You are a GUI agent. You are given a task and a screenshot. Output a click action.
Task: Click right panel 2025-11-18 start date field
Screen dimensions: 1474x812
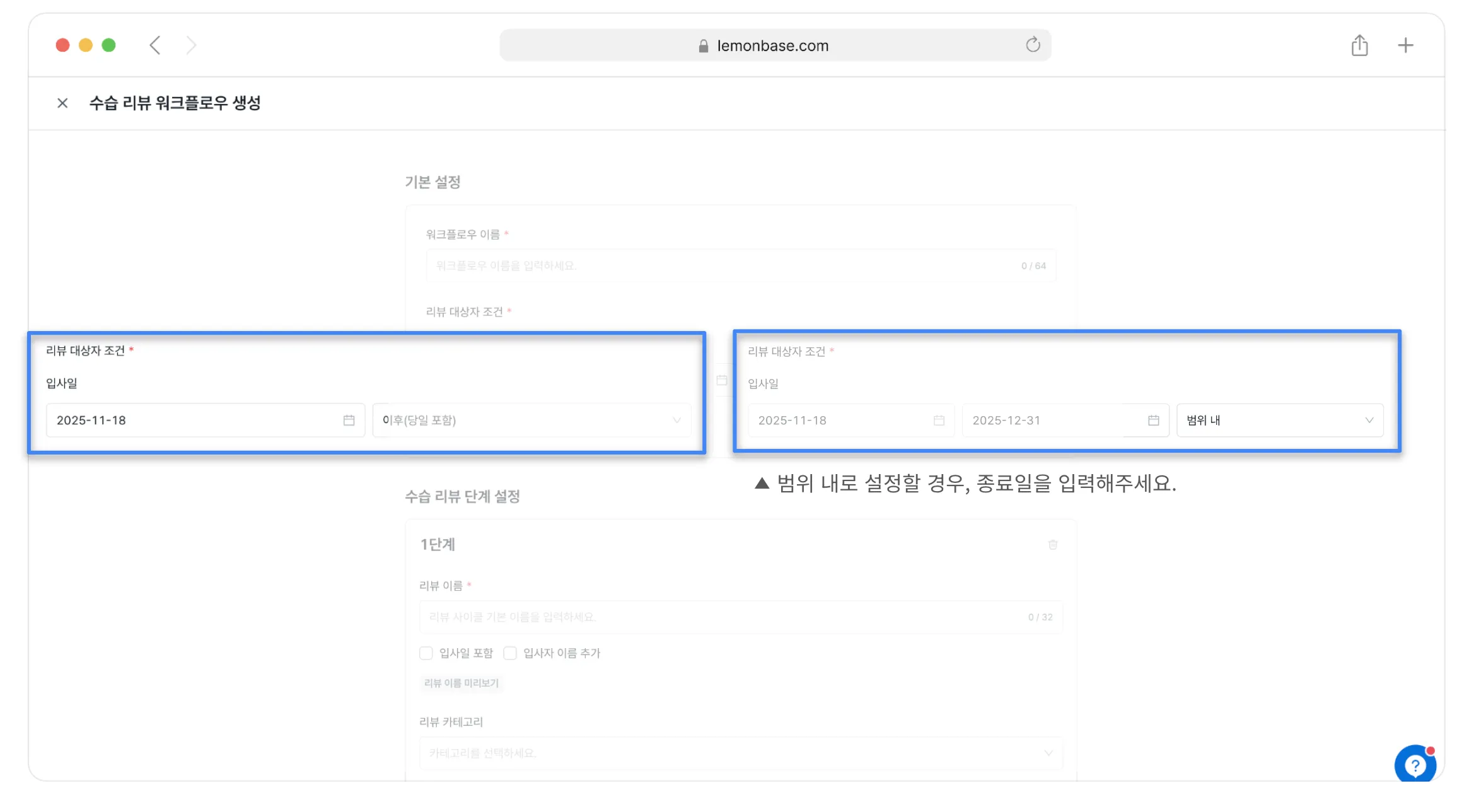pyautogui.click(x=851, y=420)
